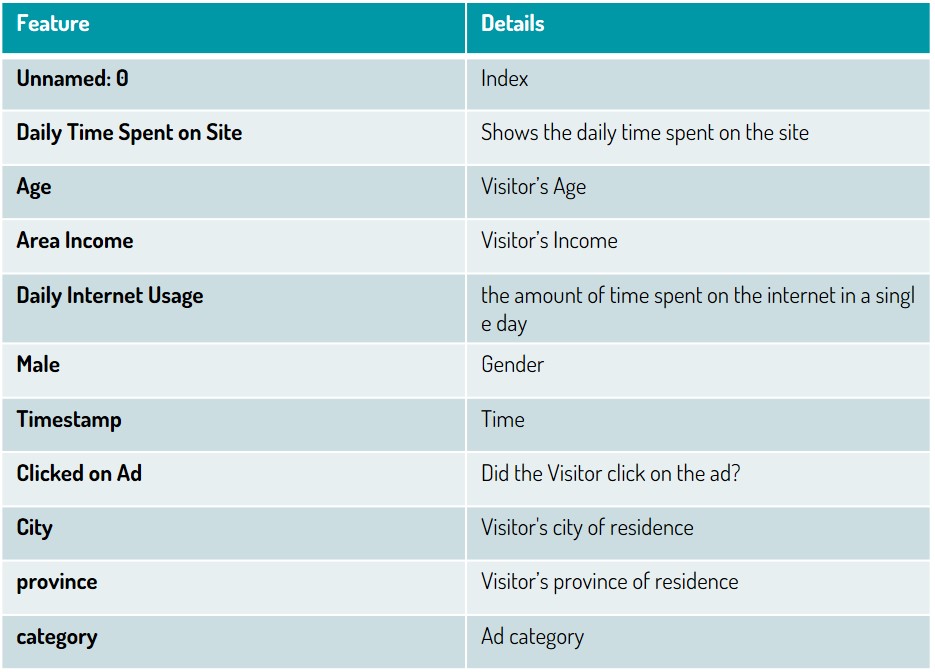935x672 pixels.
Task: Select the 'Daily Time Spent on Site' cell
Action: [x=233, y=138]
